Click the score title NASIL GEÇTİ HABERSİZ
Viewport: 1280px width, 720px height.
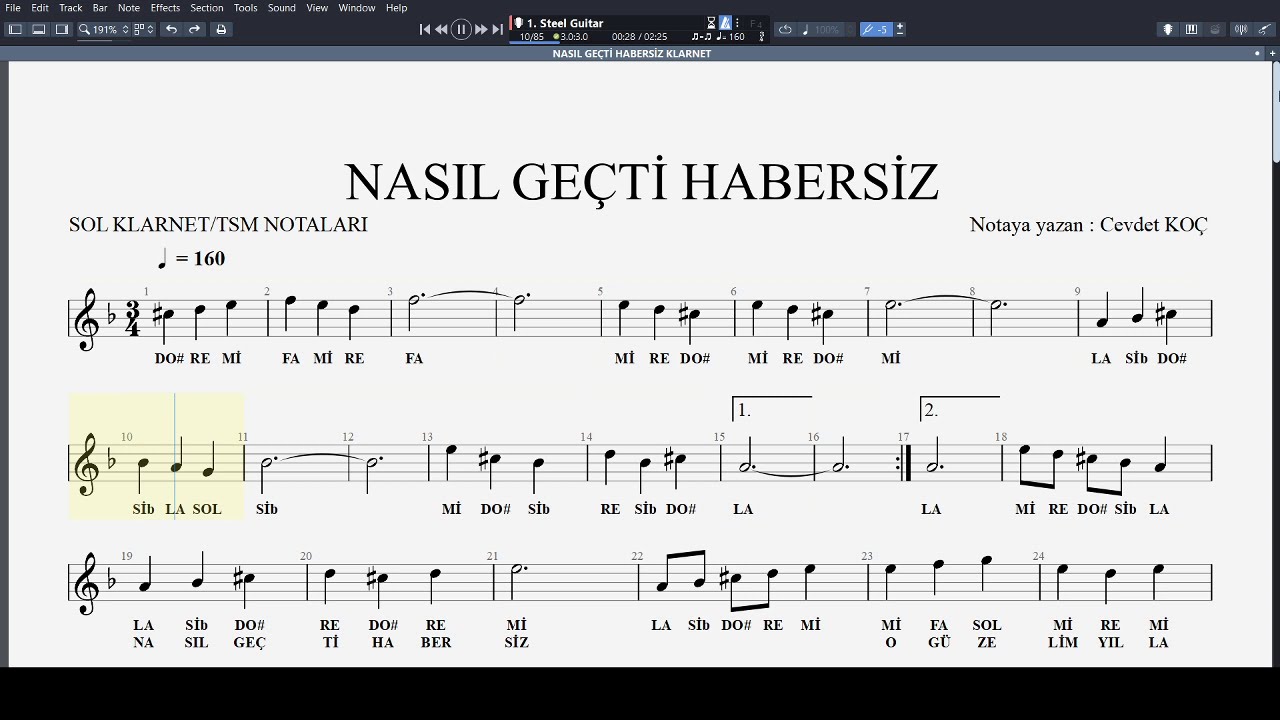point(641,182)
